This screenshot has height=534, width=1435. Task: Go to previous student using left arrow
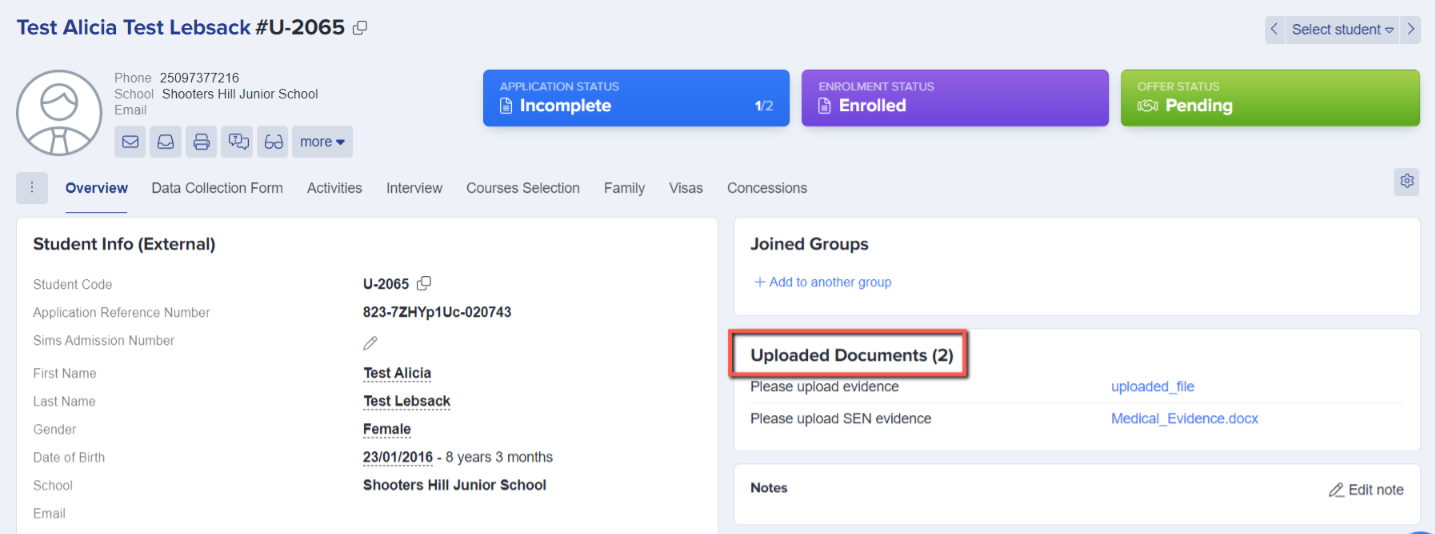click(1274, 29)
